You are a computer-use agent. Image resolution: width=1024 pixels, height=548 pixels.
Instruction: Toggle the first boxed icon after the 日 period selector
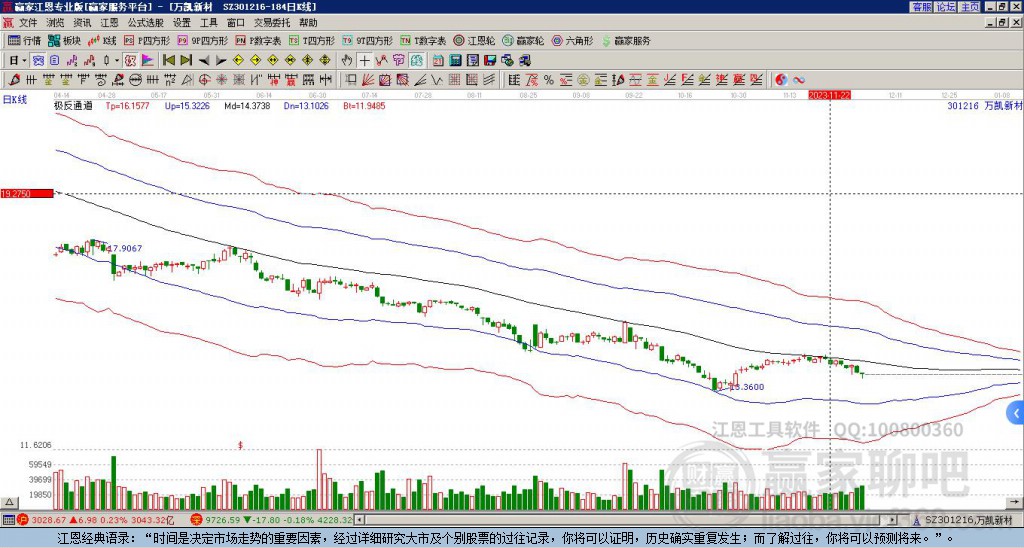click(x=39, y=61)
